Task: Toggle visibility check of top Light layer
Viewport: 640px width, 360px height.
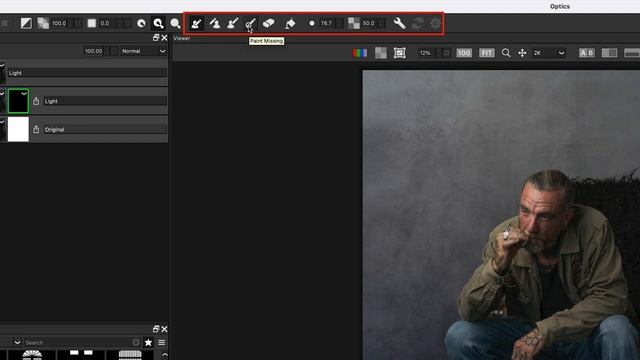Action: 2,65
